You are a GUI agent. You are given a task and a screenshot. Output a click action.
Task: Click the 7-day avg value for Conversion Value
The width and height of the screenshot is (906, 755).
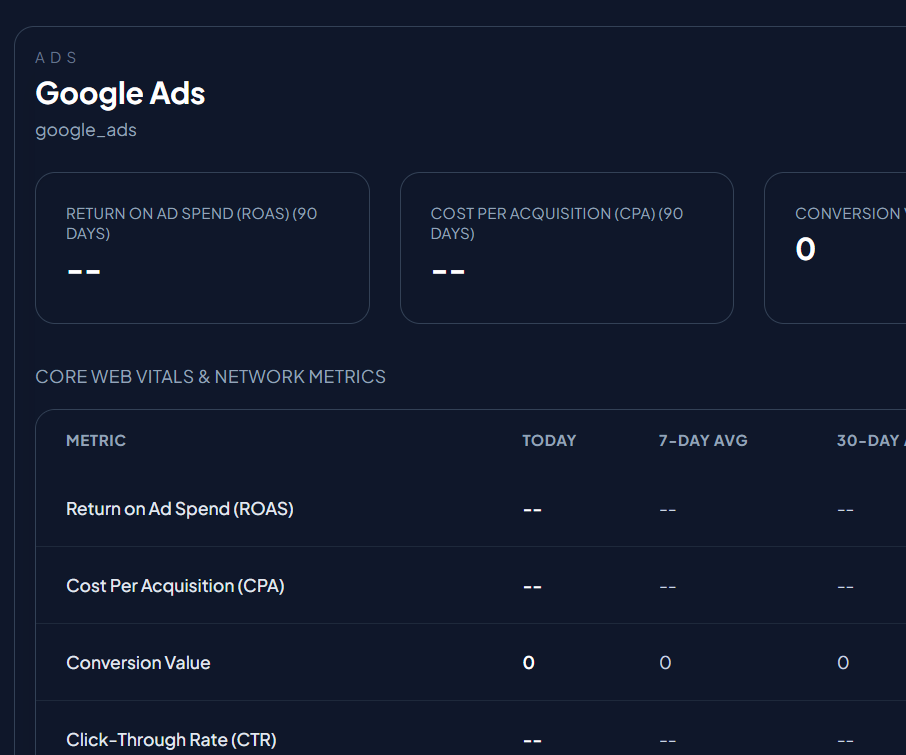tap(665, 663)
